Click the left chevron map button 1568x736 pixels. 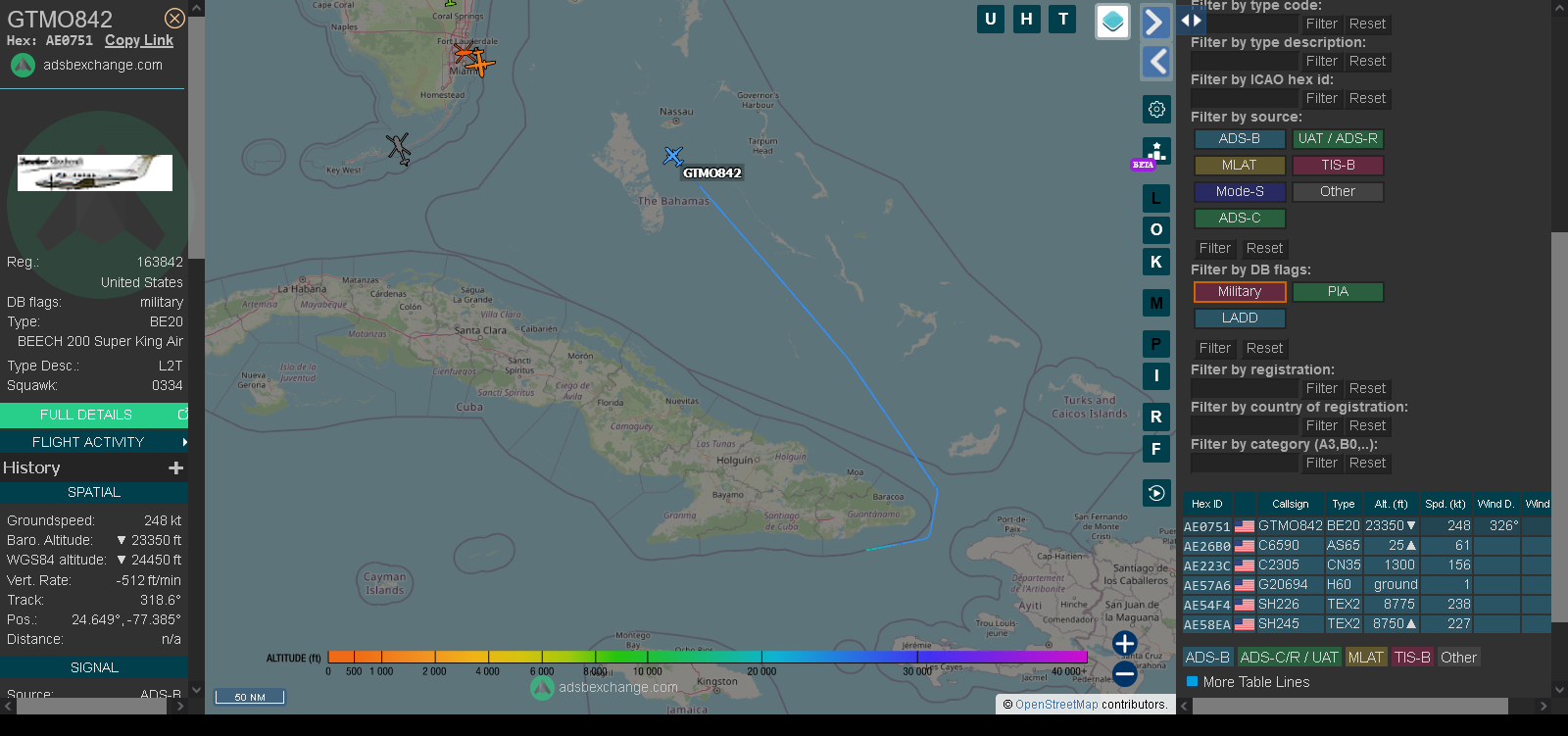[x=1156, y=62]
